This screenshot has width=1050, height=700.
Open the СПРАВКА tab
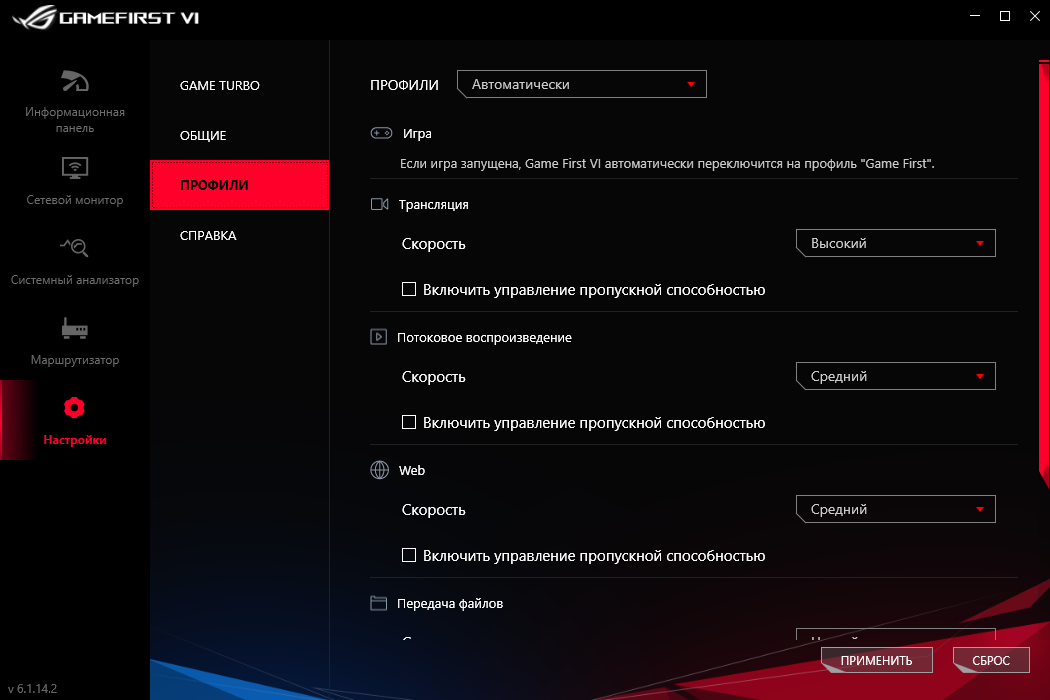pos(208,235)
